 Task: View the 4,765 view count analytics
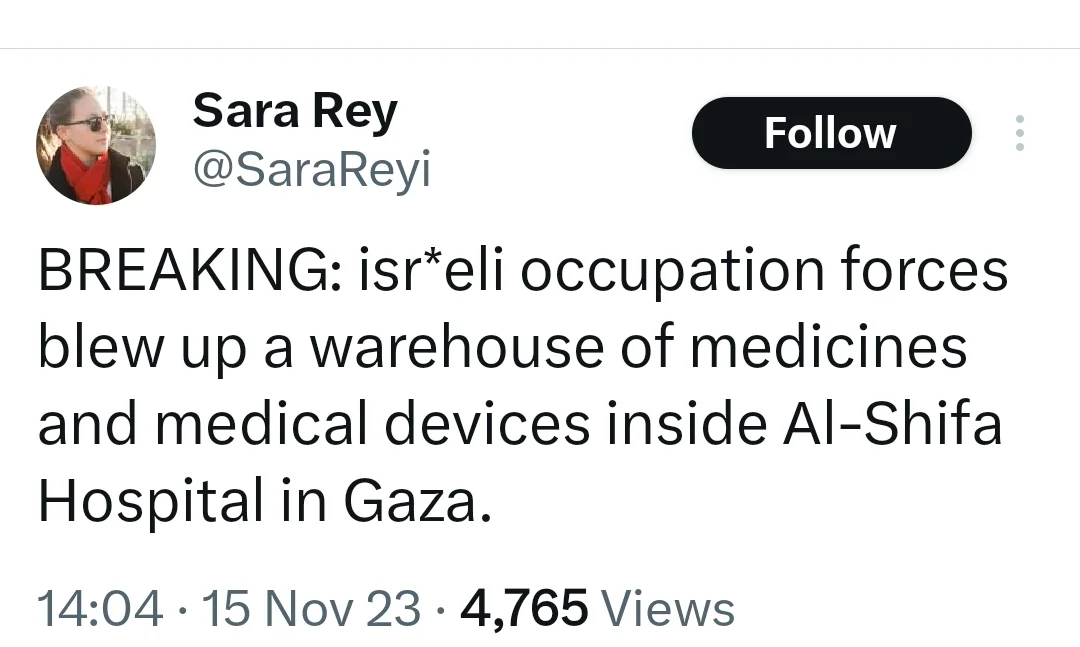(524, 609)
